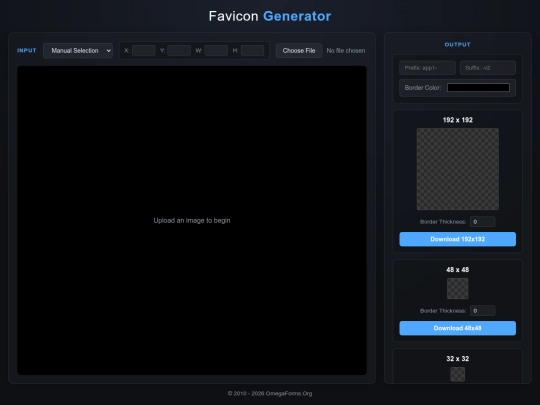Focus the H height input field
Image resolution: width=540 pixels, height=405 pixels.
click(252, 51)
